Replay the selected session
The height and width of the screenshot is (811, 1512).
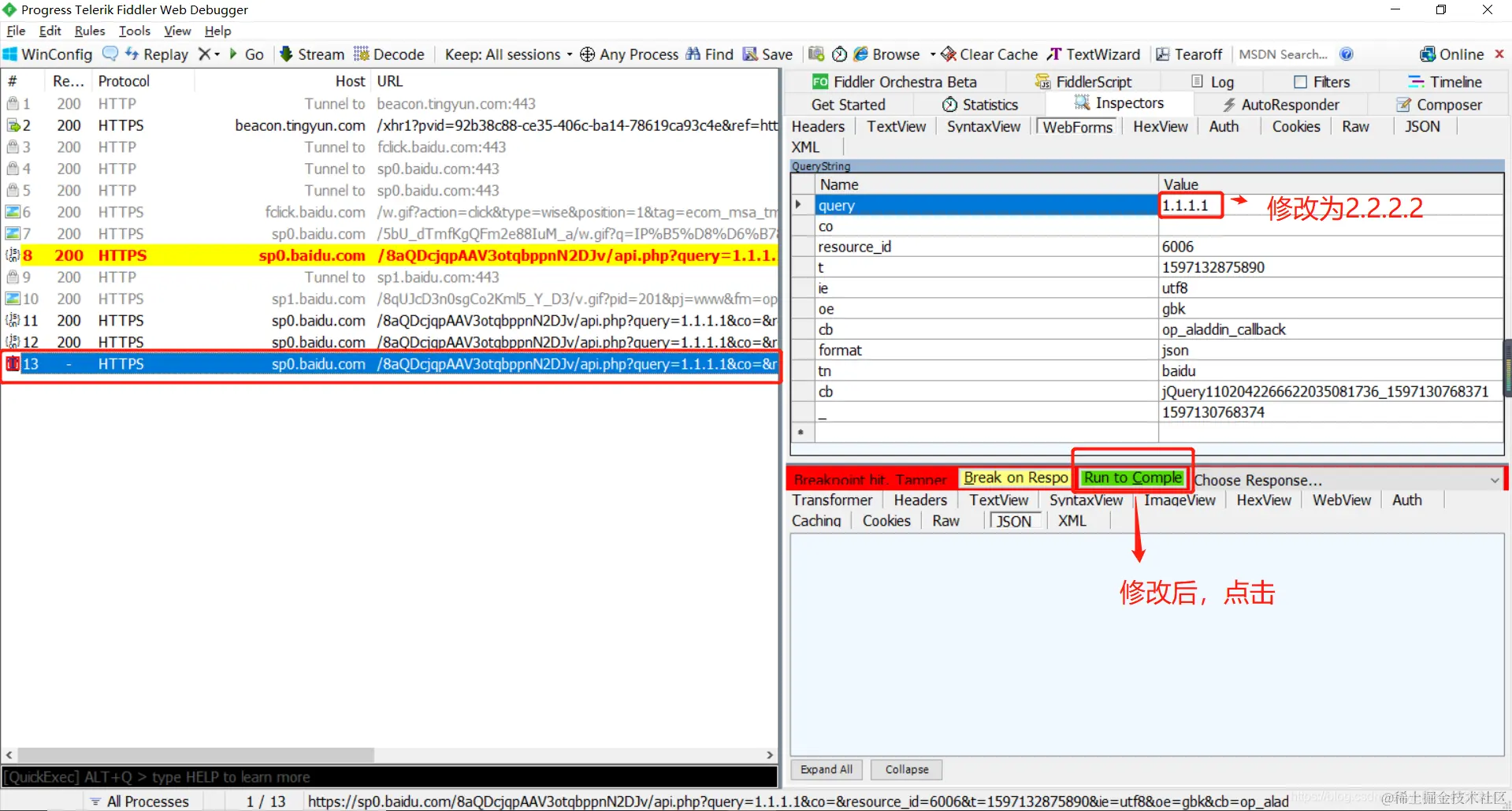pyautogui.click(x=157, y=54)
